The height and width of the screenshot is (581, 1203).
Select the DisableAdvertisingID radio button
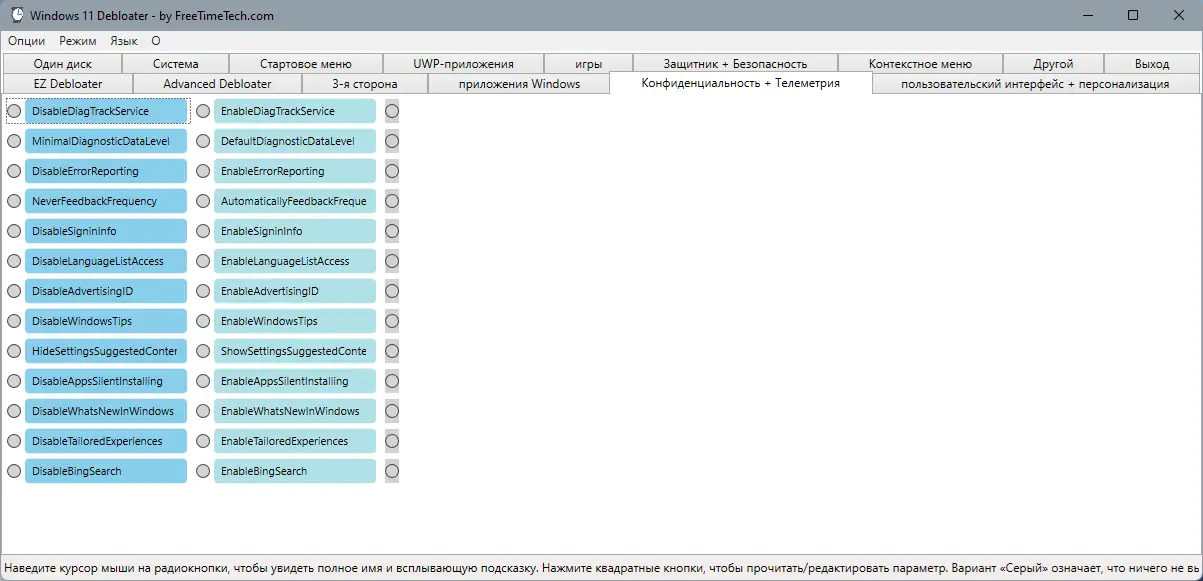[14, 291]
